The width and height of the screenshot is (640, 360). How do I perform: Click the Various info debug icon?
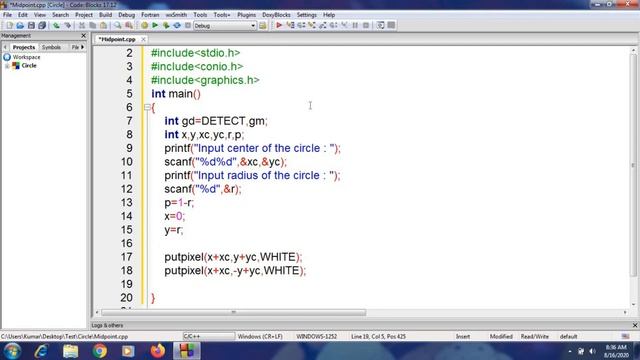[x=391, y=25]
